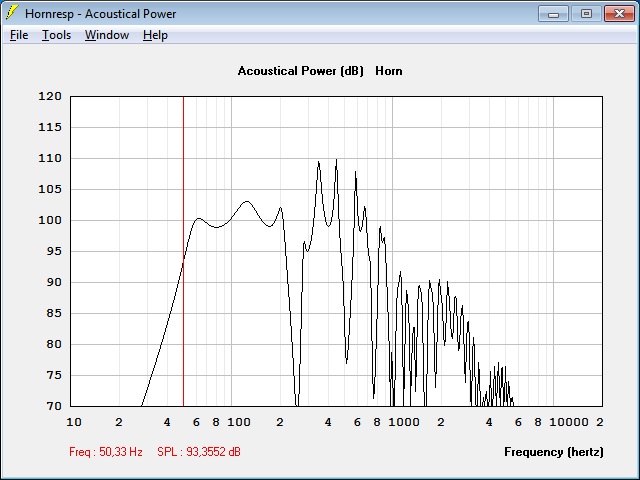This screenshot has width=640, height=480.
Task: Click the 'SPL : 93,3552 dB' readout
Action: click(x=199, y=452)
